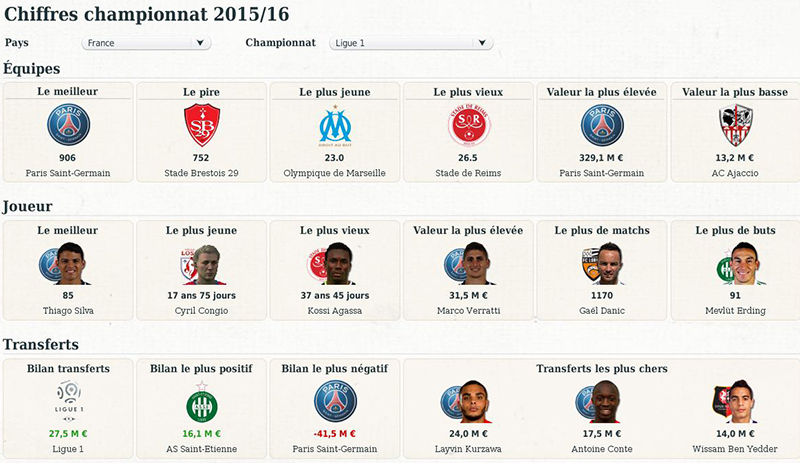The height and width of the screenshot is (463, 800).
Task: Click the Mevlüt Erding name link
Action: (x=735, y=310)
